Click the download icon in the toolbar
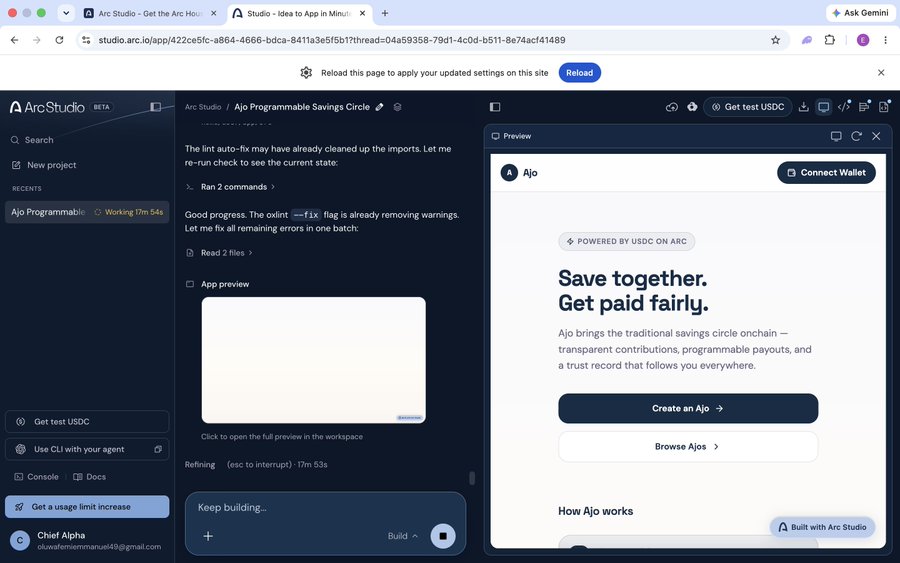This screenshot has width=900, height=563. point(804,107)
